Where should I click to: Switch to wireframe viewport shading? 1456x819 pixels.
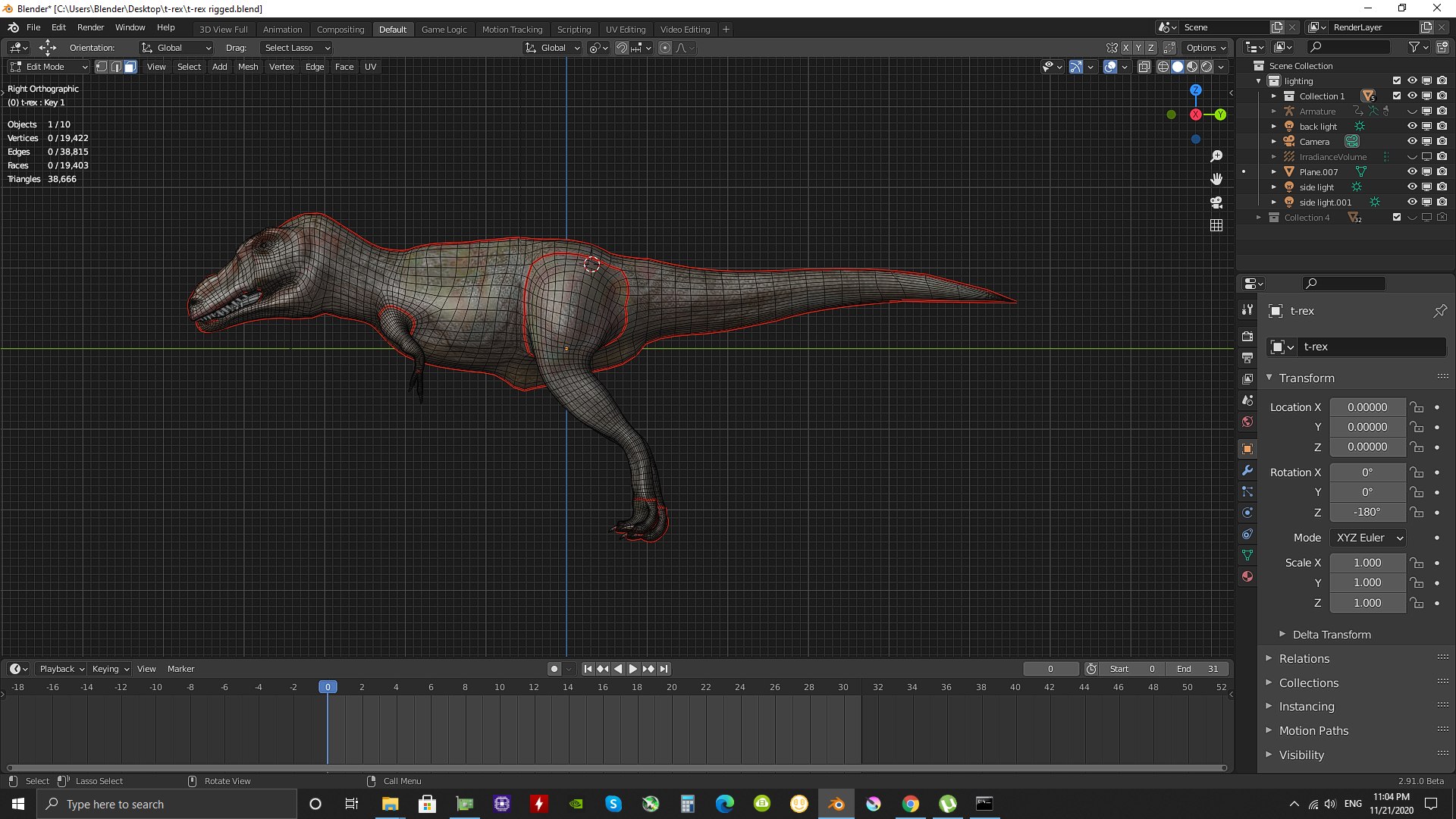(x=1163, y=67)
